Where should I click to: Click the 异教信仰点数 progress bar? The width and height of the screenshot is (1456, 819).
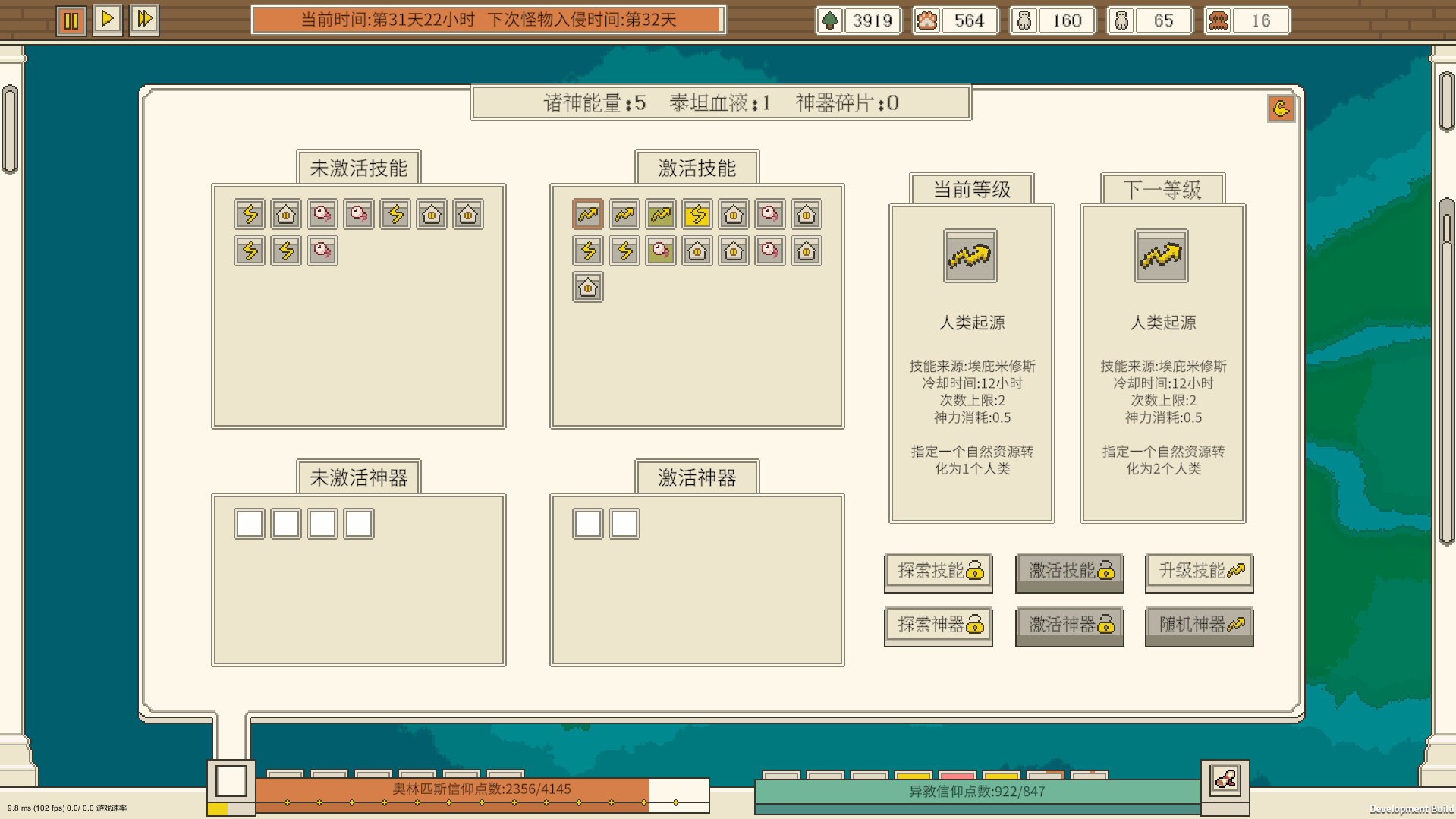point(977,796)
